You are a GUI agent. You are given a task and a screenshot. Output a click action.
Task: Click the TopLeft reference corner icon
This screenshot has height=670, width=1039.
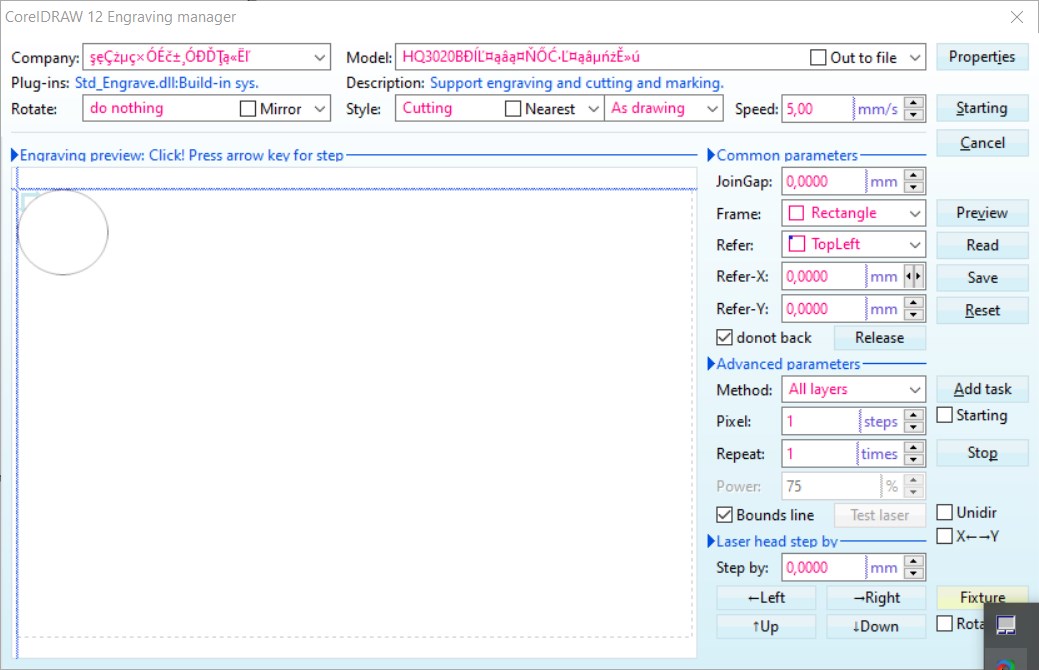pyautogui.click(x=796, y=245)
